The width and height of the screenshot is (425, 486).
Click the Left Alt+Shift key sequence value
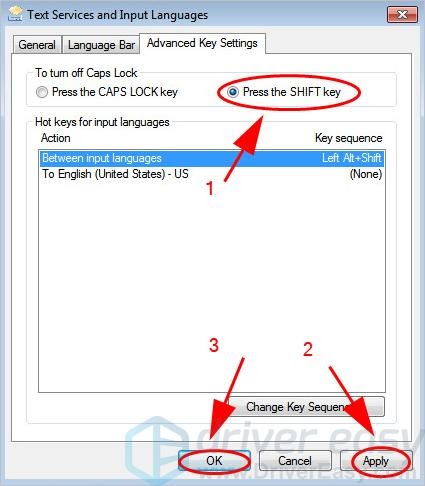[351, 158]
